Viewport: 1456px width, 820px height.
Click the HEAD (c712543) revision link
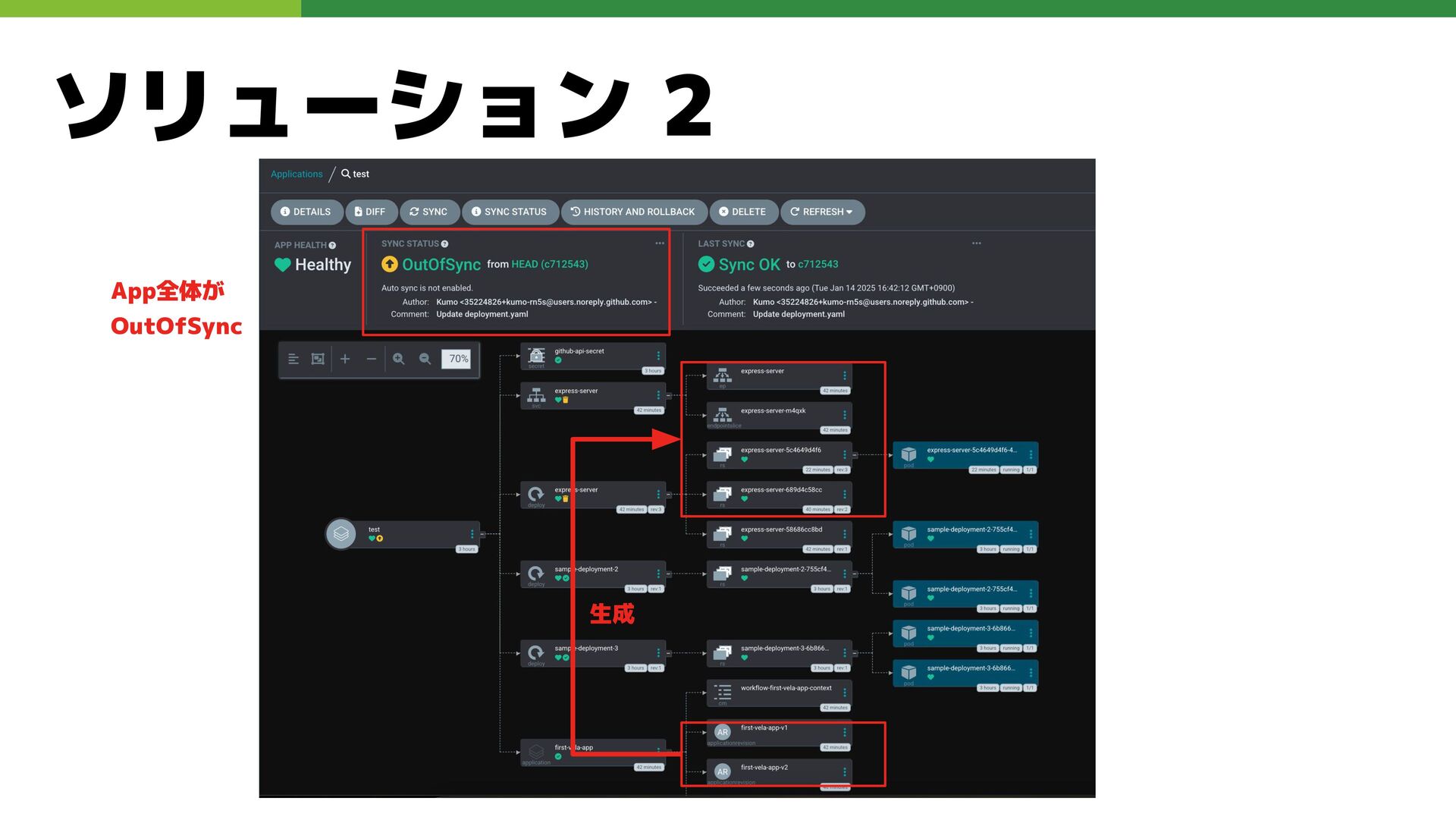(550, 264)
